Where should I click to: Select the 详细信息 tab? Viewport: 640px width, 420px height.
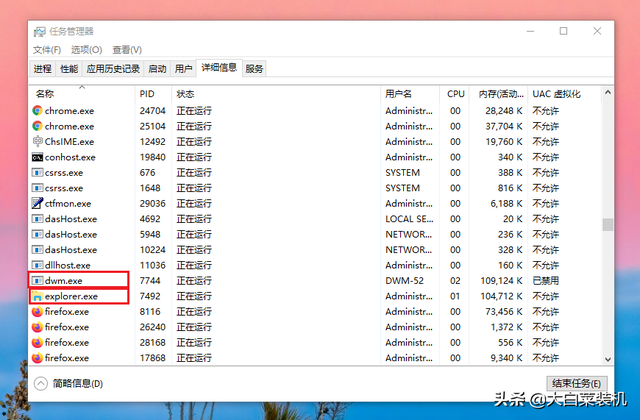[x=219, y=68]
